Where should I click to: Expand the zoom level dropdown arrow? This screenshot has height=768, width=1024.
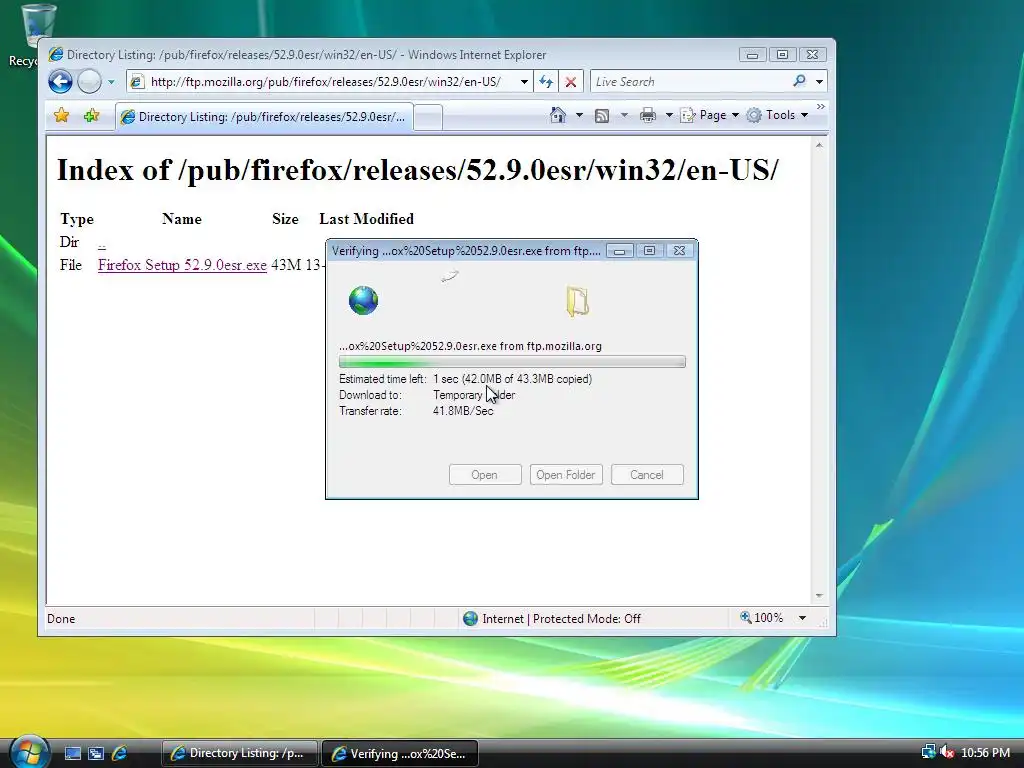802,618
